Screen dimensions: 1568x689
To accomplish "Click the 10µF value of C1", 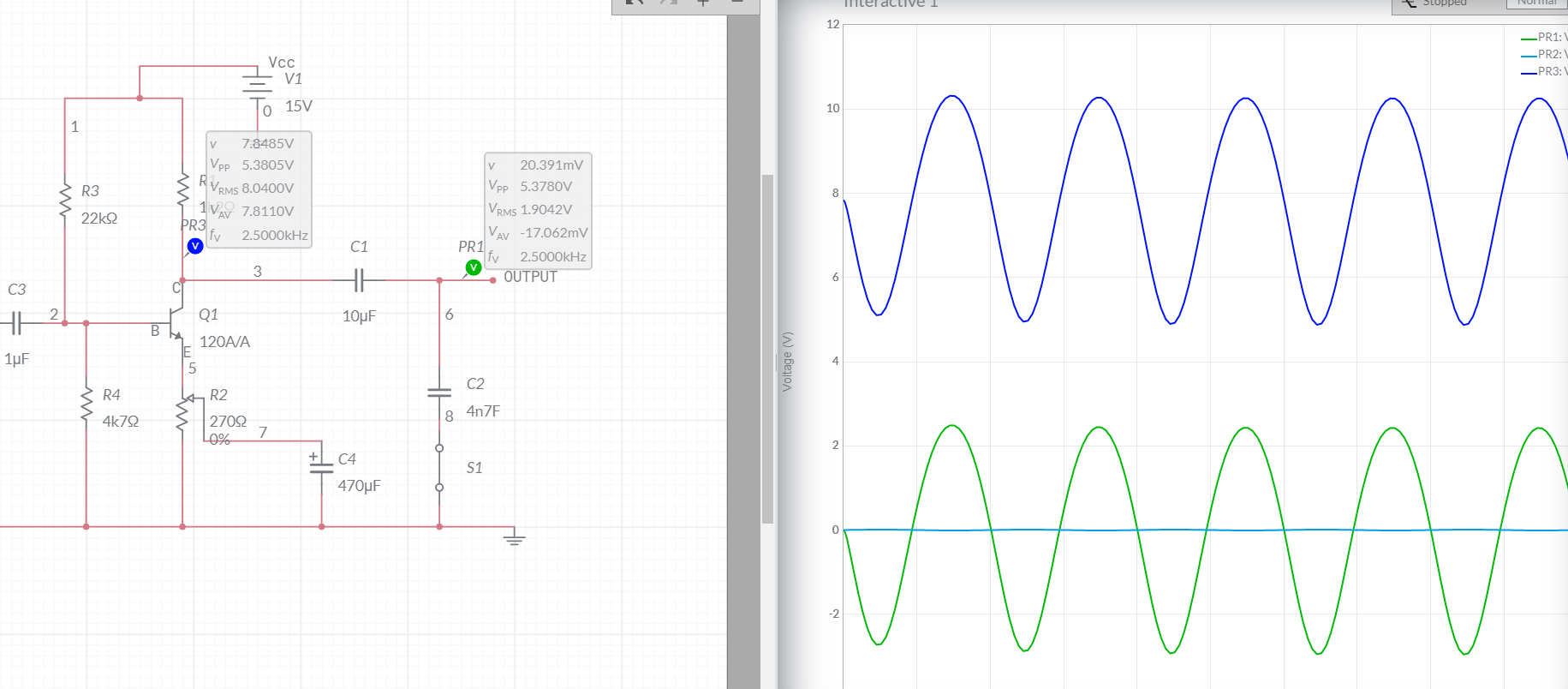I will pyautogui.click(x=360, y=316).
